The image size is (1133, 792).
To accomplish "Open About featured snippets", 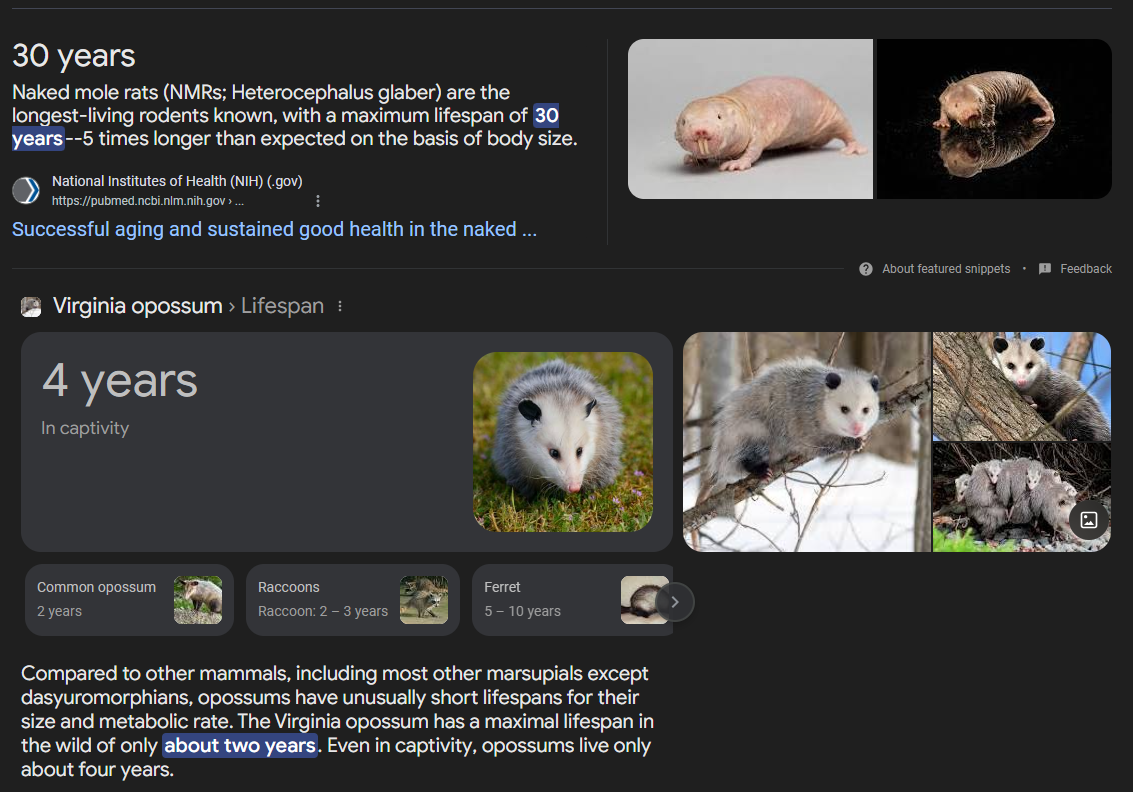I will pyautogui.click(x=946, y=269).
